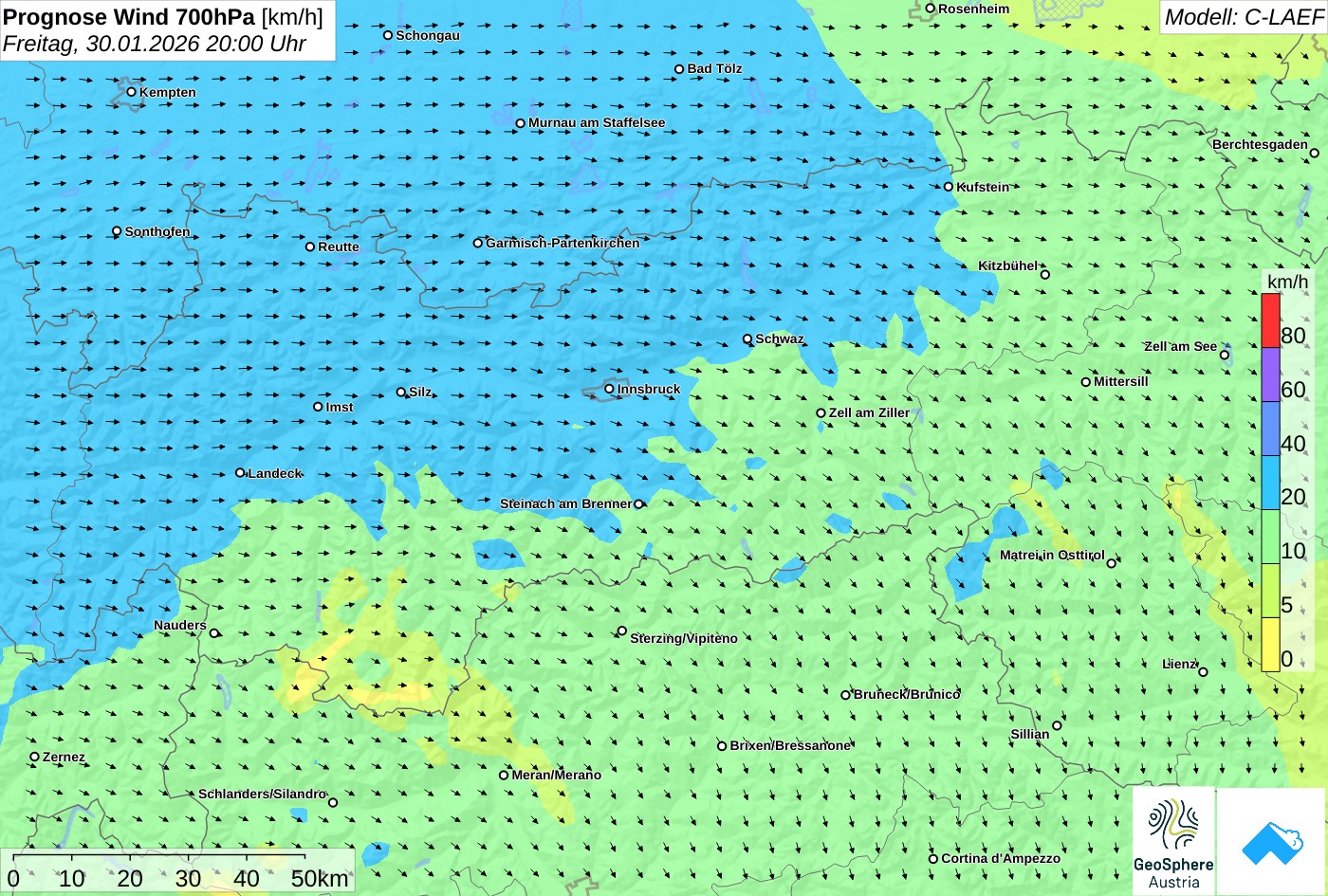Screen dimensions: 1328x896
Task: Select the red 80 km/h legend swatch
Action: (1270, 320)
